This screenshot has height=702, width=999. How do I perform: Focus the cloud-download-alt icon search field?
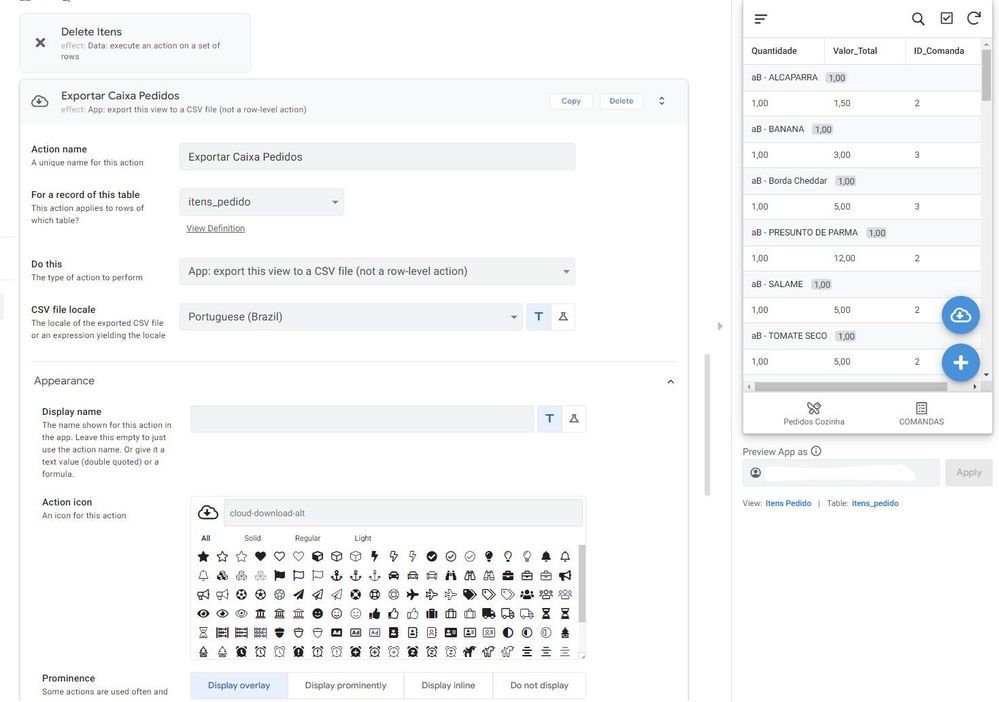[x=403, y=513]
